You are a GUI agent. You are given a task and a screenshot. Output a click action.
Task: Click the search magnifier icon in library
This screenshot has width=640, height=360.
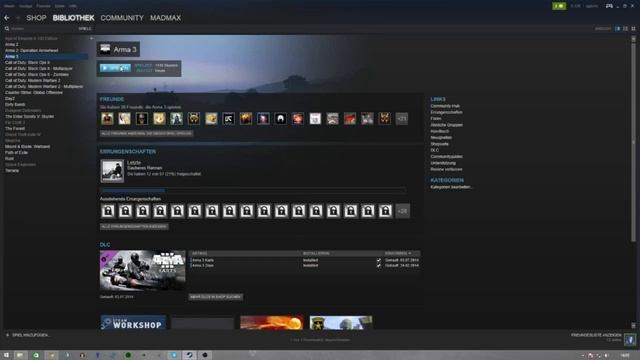click(7, 29)
